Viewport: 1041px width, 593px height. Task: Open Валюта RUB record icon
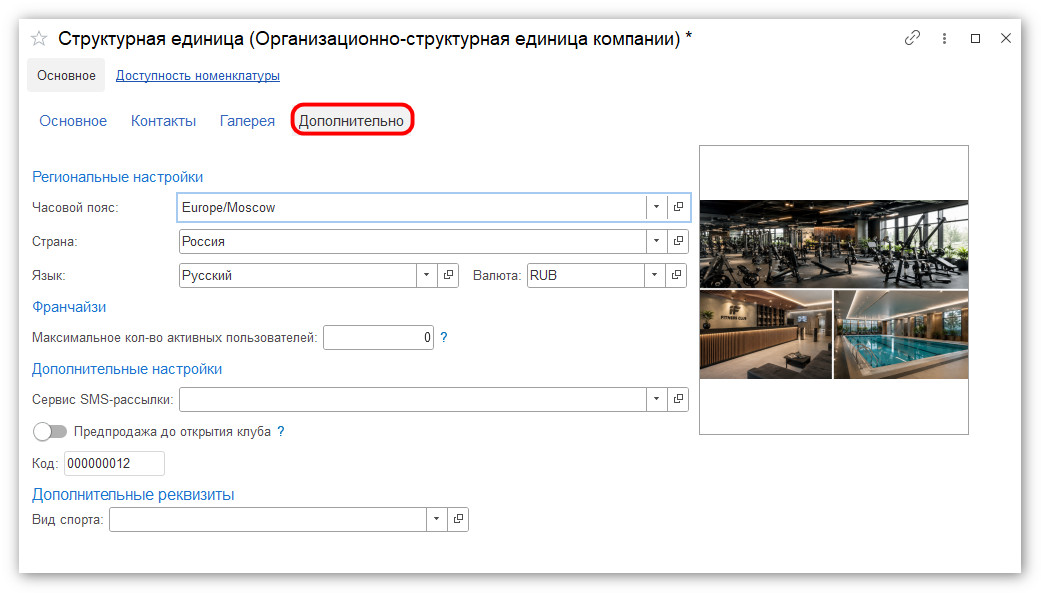click(676, 275)
